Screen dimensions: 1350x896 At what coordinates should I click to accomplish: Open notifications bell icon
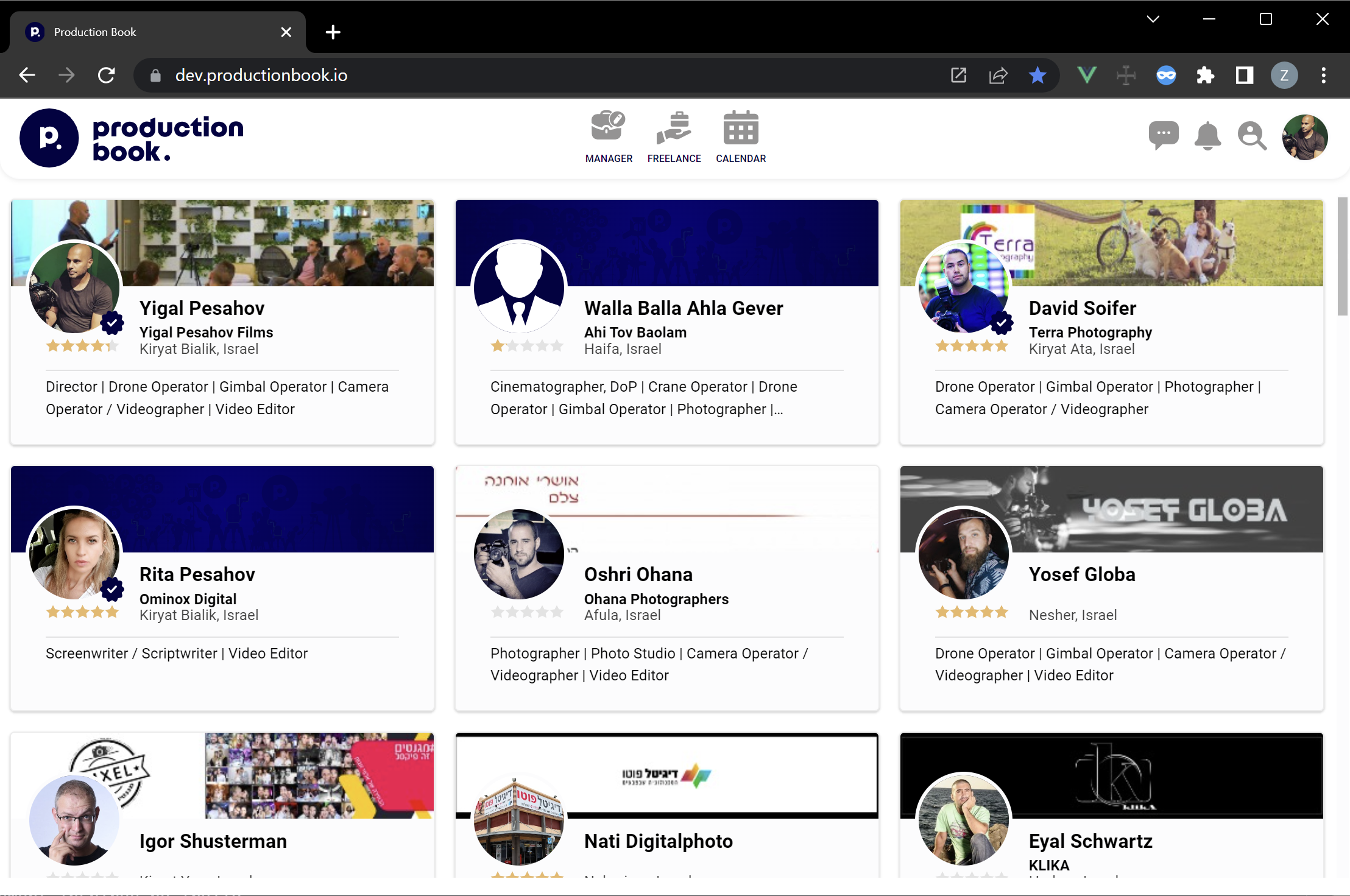click(1207, 135)
